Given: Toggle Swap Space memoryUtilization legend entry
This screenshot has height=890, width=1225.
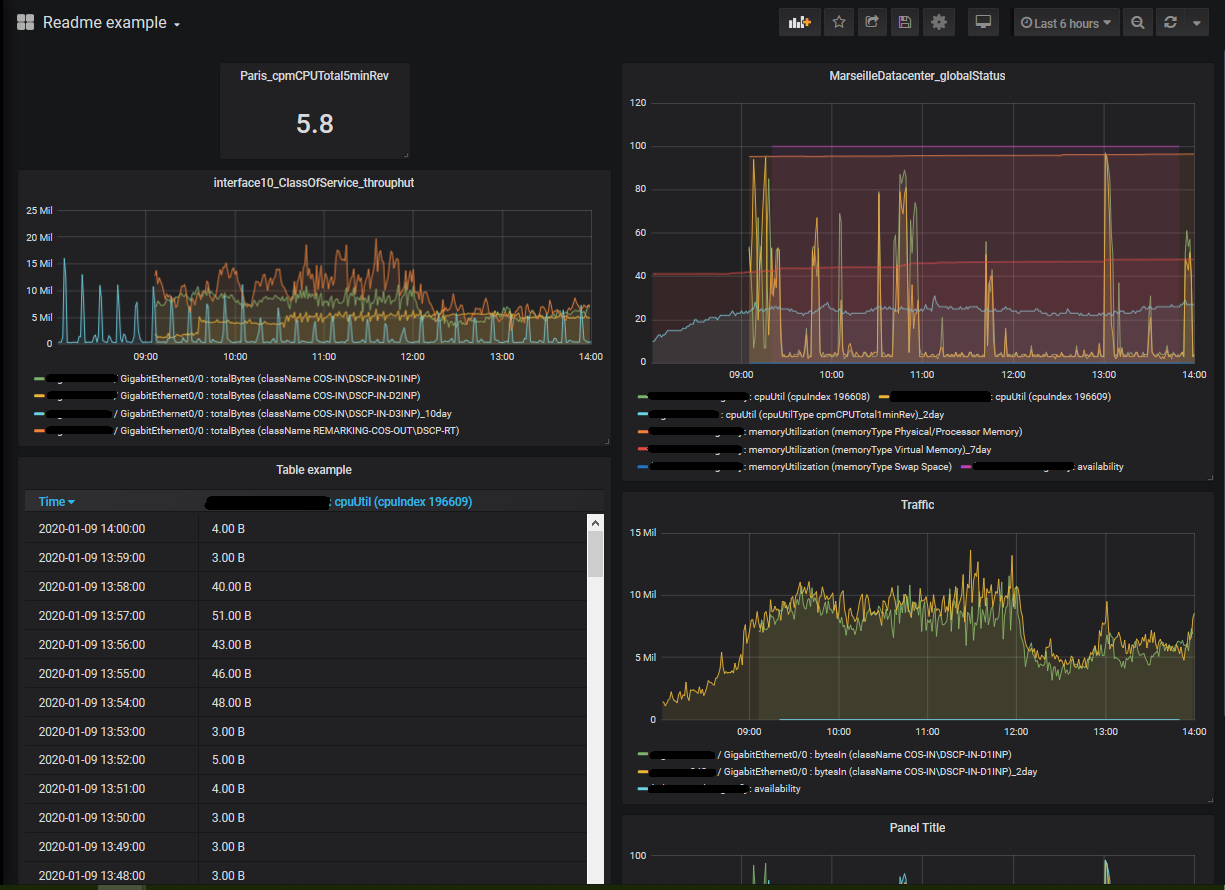Looking at the screenshot, I should [x=794, y=467].
